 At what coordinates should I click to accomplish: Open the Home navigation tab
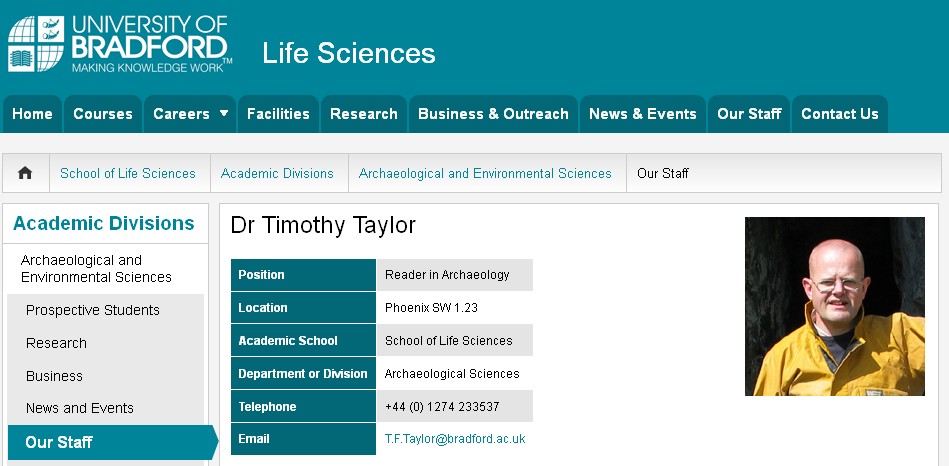tap(32, 114)
